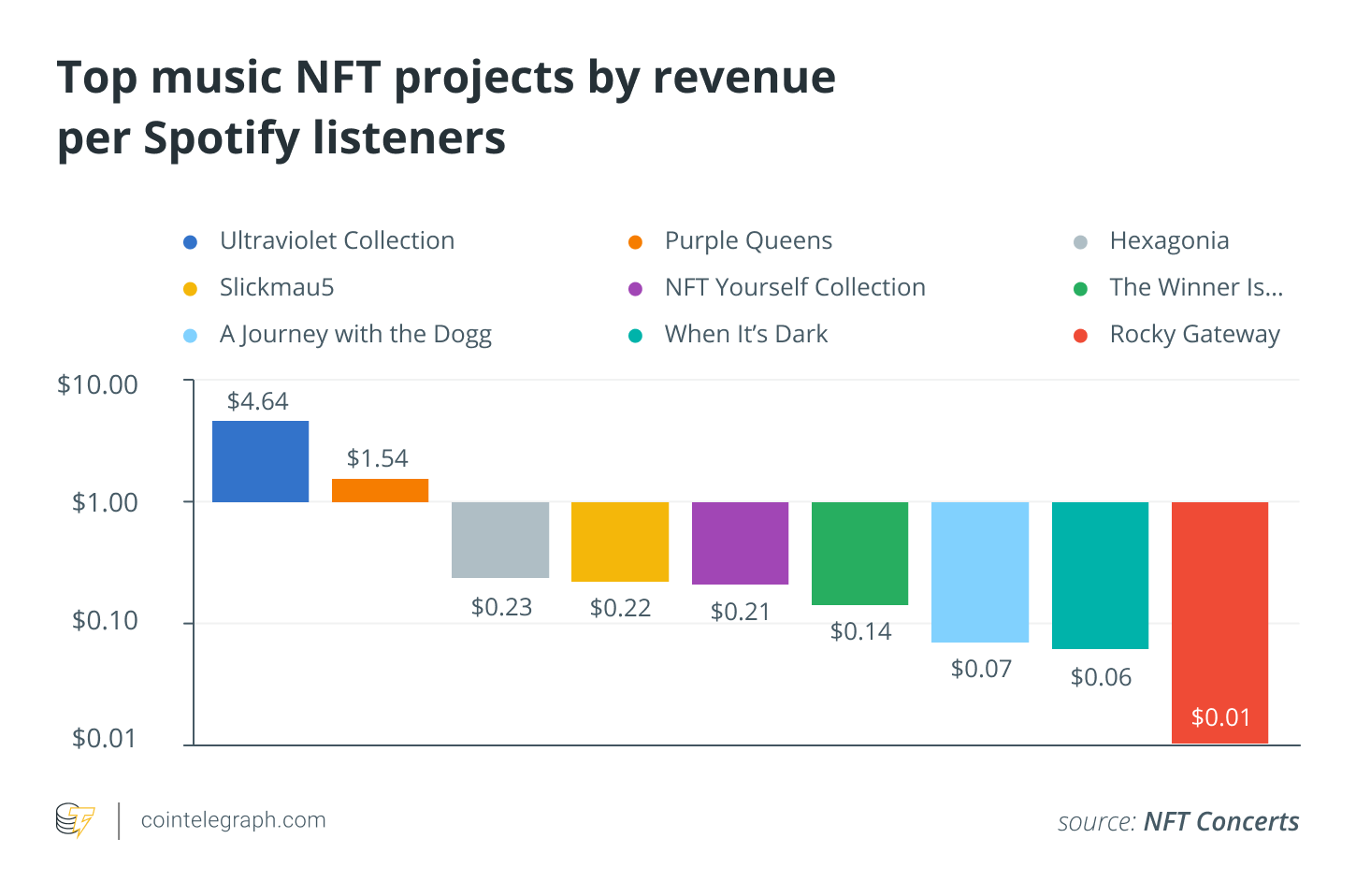Toggle the When It's Dark legend label
This screenshot has height=896, width=1356.
(746, 335)
